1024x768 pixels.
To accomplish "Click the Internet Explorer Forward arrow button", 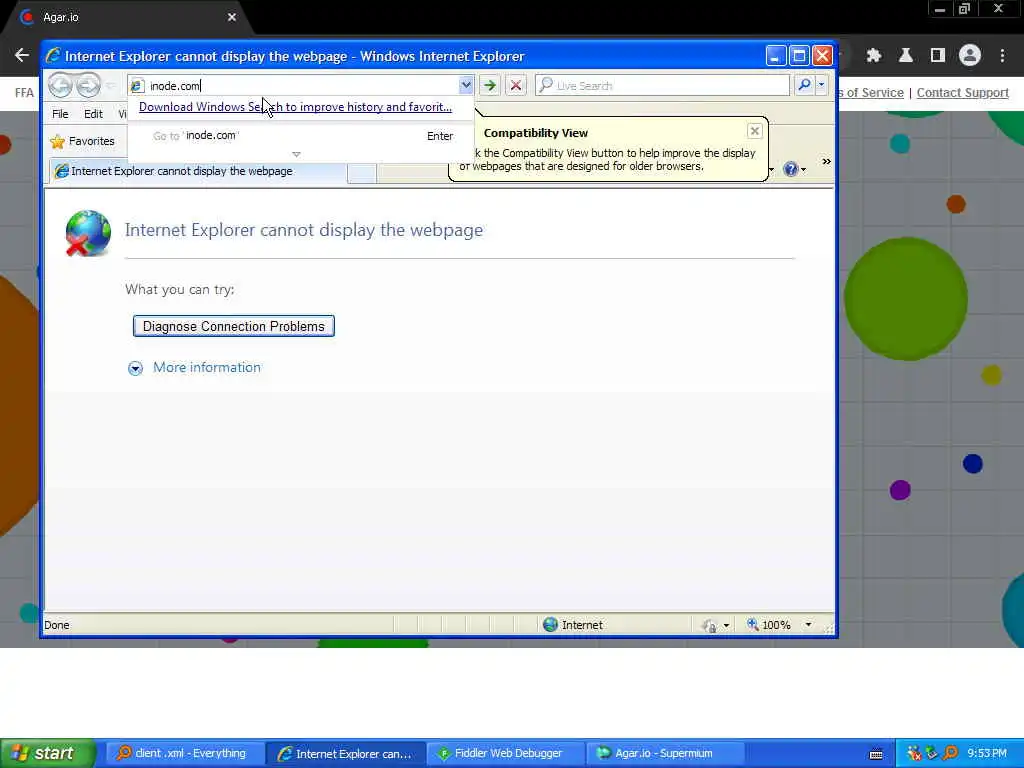I will [x=88, y=86].
